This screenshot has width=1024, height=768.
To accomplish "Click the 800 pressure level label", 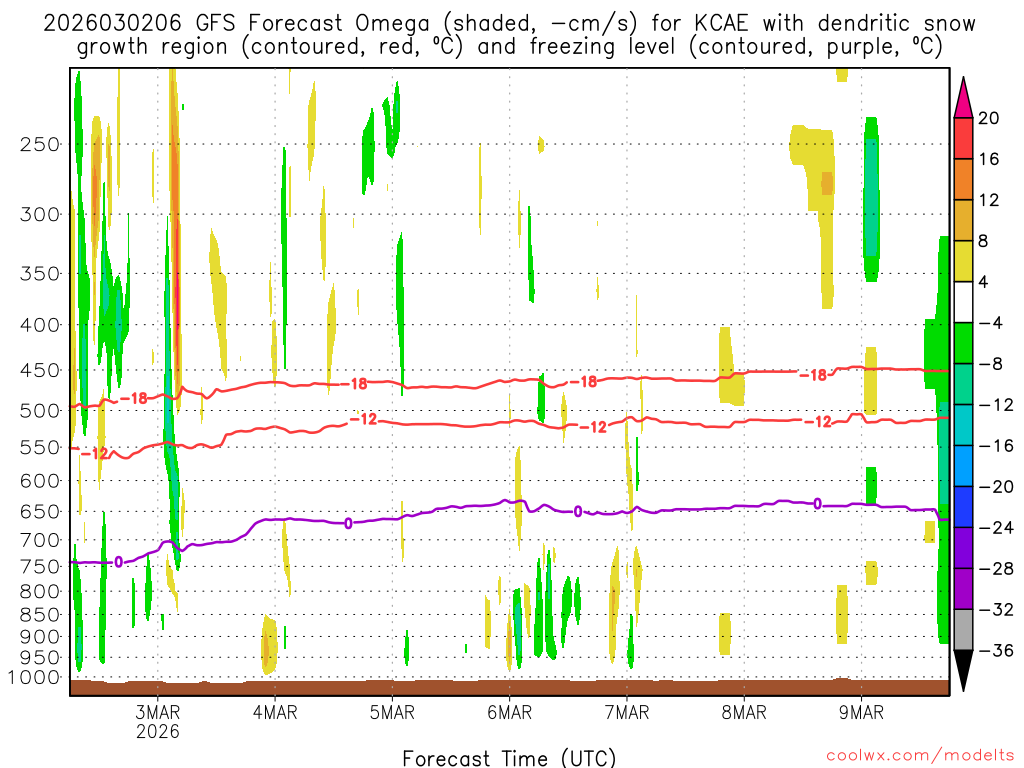I will pyautogui.click(x=40, y=592).
